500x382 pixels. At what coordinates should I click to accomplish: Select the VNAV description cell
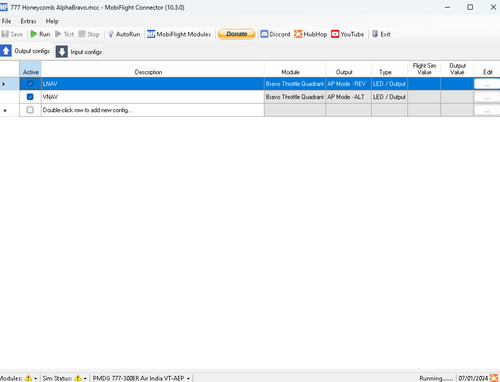coord(153,97)
